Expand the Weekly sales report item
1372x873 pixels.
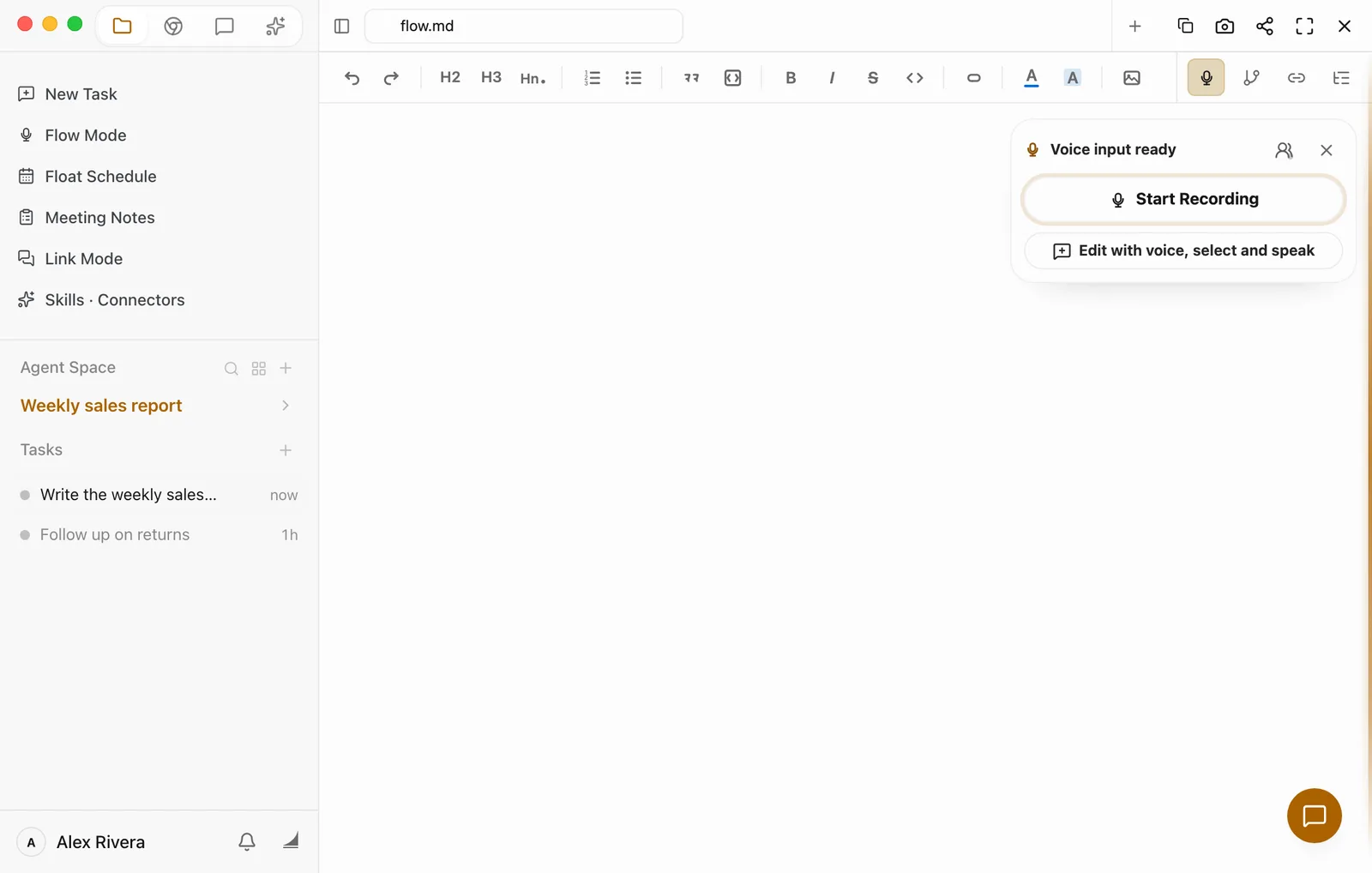pyautogui.click(x=286, y=406)
